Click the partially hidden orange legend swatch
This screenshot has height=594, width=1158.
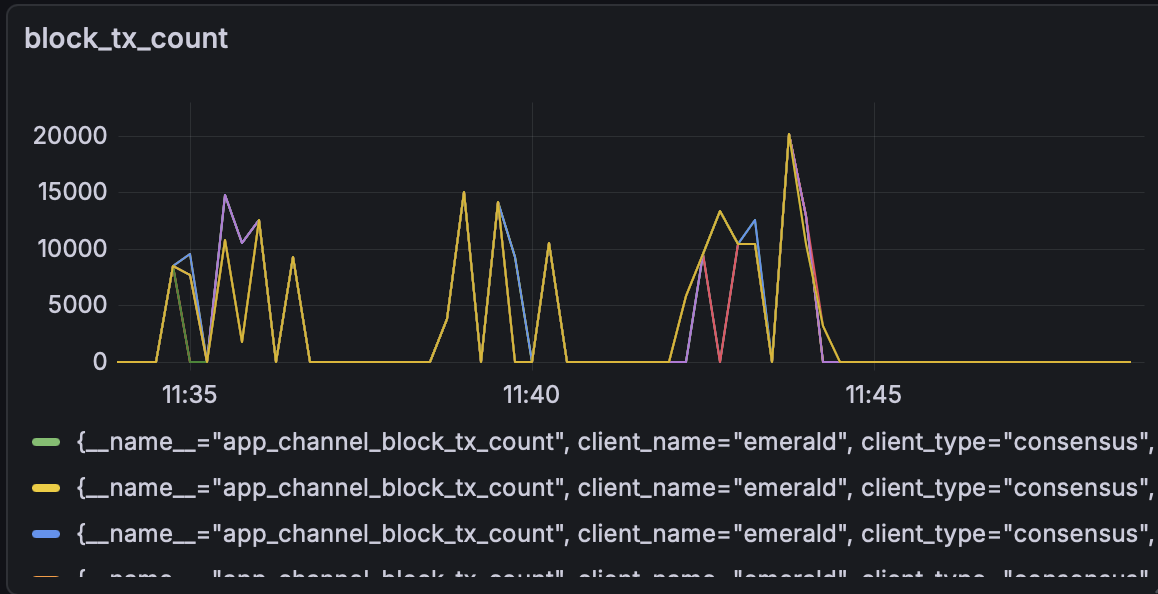coord(46,577)
